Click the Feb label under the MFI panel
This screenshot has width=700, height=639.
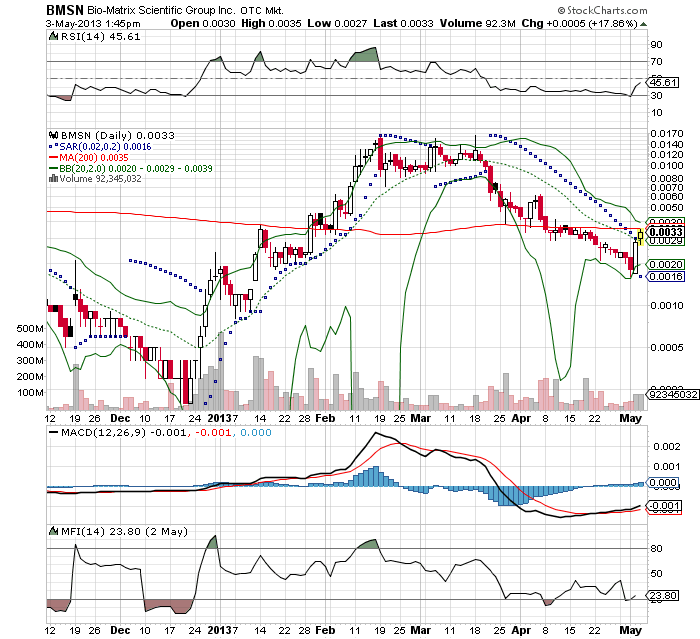click(325, 630)
